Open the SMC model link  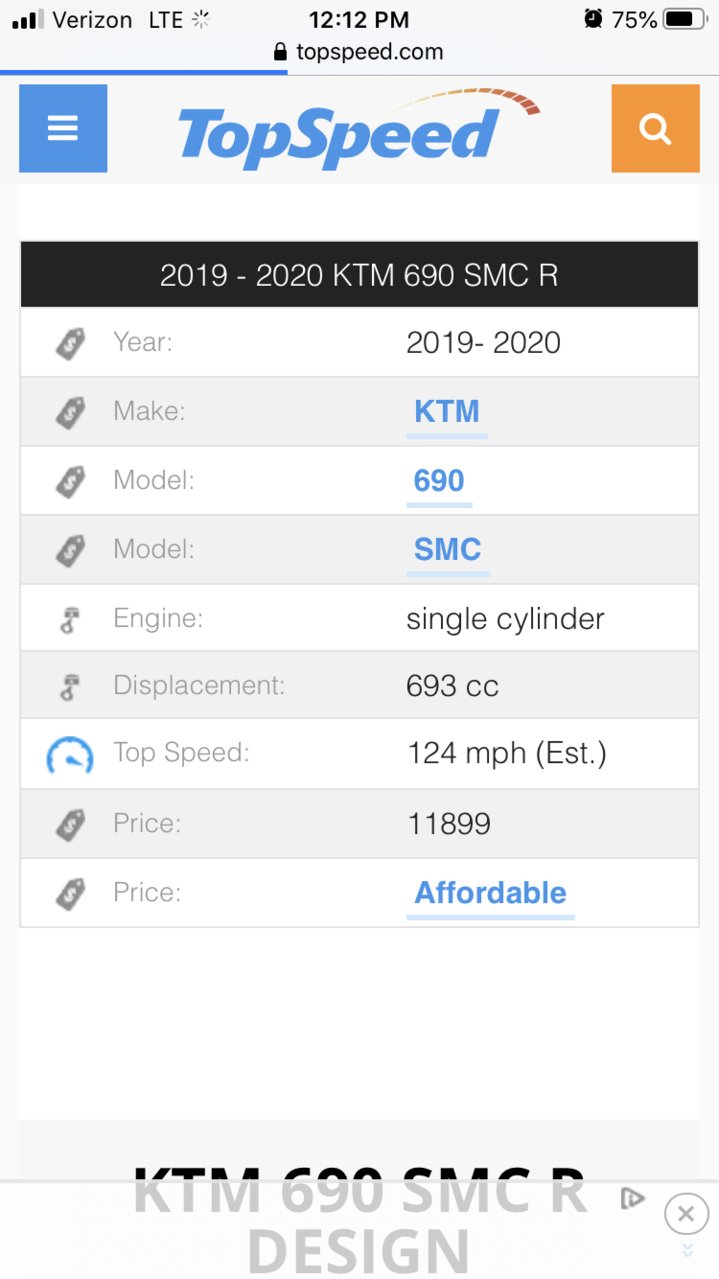click(x=448, y=550)
